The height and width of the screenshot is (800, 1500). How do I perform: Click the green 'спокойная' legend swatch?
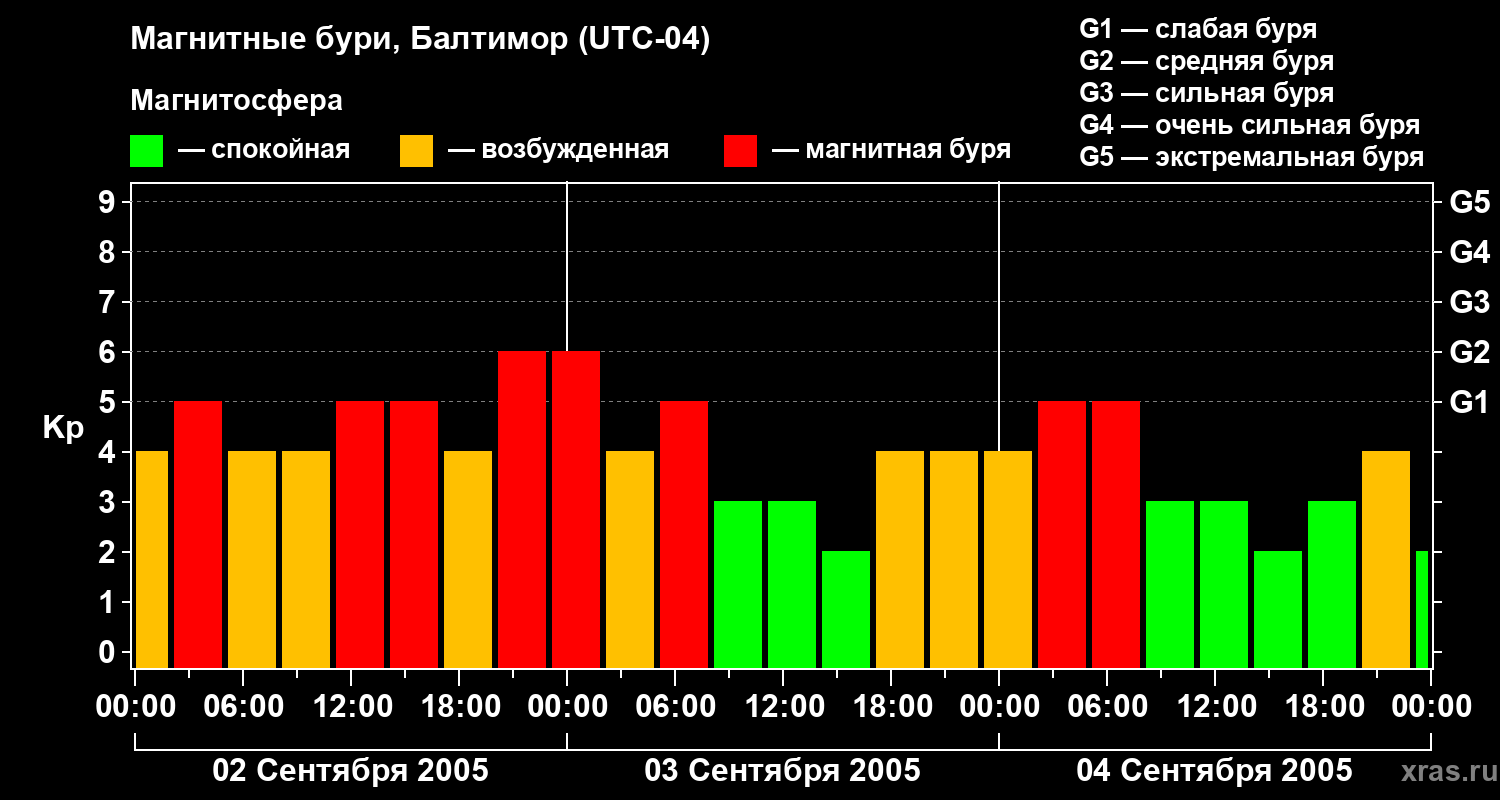click(x=147, y=151)
